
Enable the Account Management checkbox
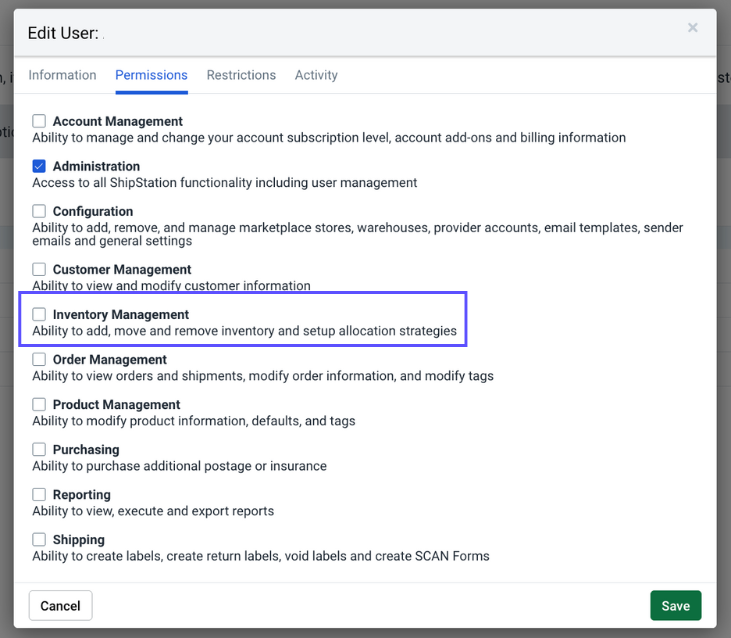(39, 121)
